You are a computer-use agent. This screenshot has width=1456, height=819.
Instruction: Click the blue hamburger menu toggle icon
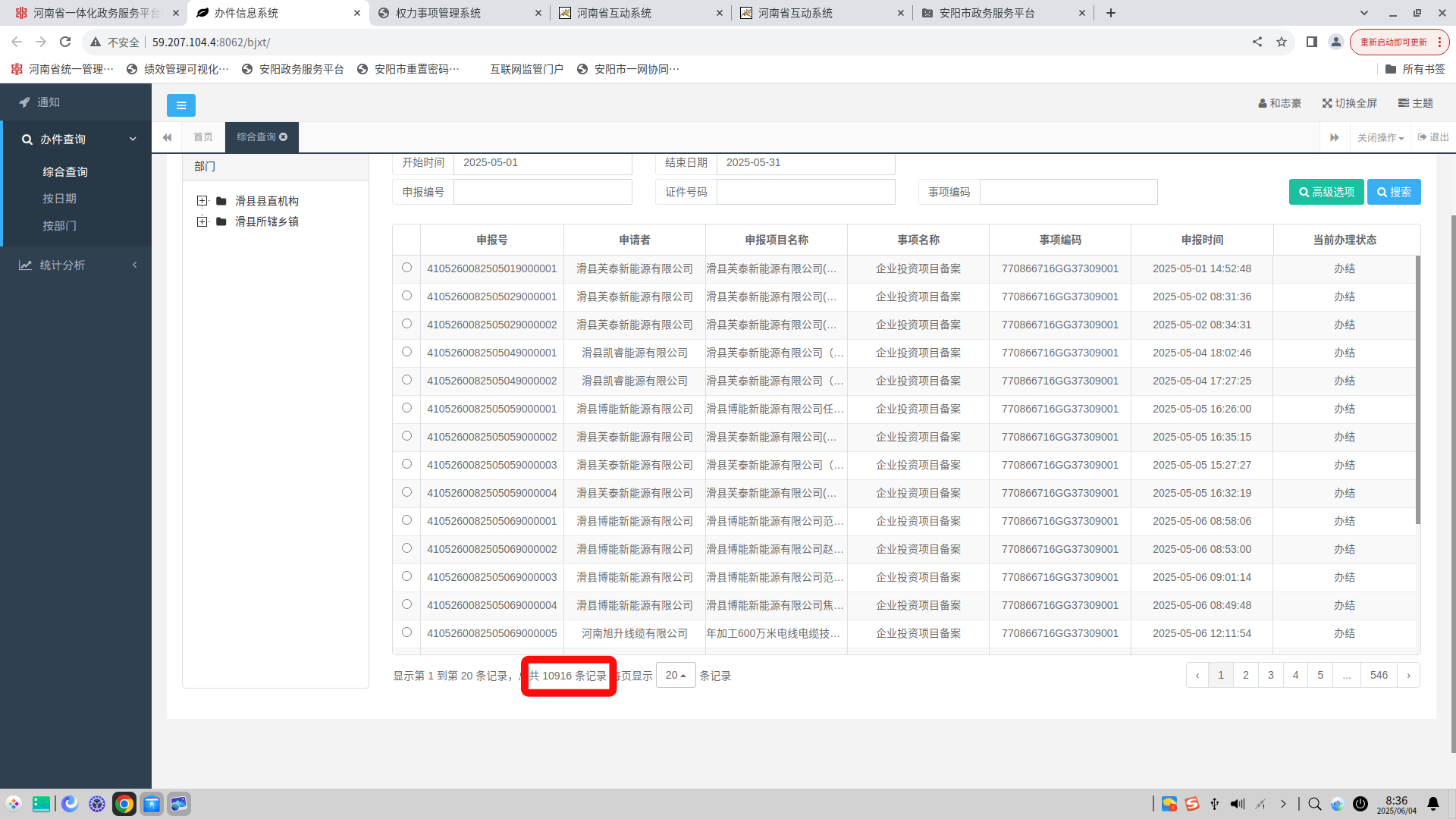pyautogui.click(x=180, y=105)
